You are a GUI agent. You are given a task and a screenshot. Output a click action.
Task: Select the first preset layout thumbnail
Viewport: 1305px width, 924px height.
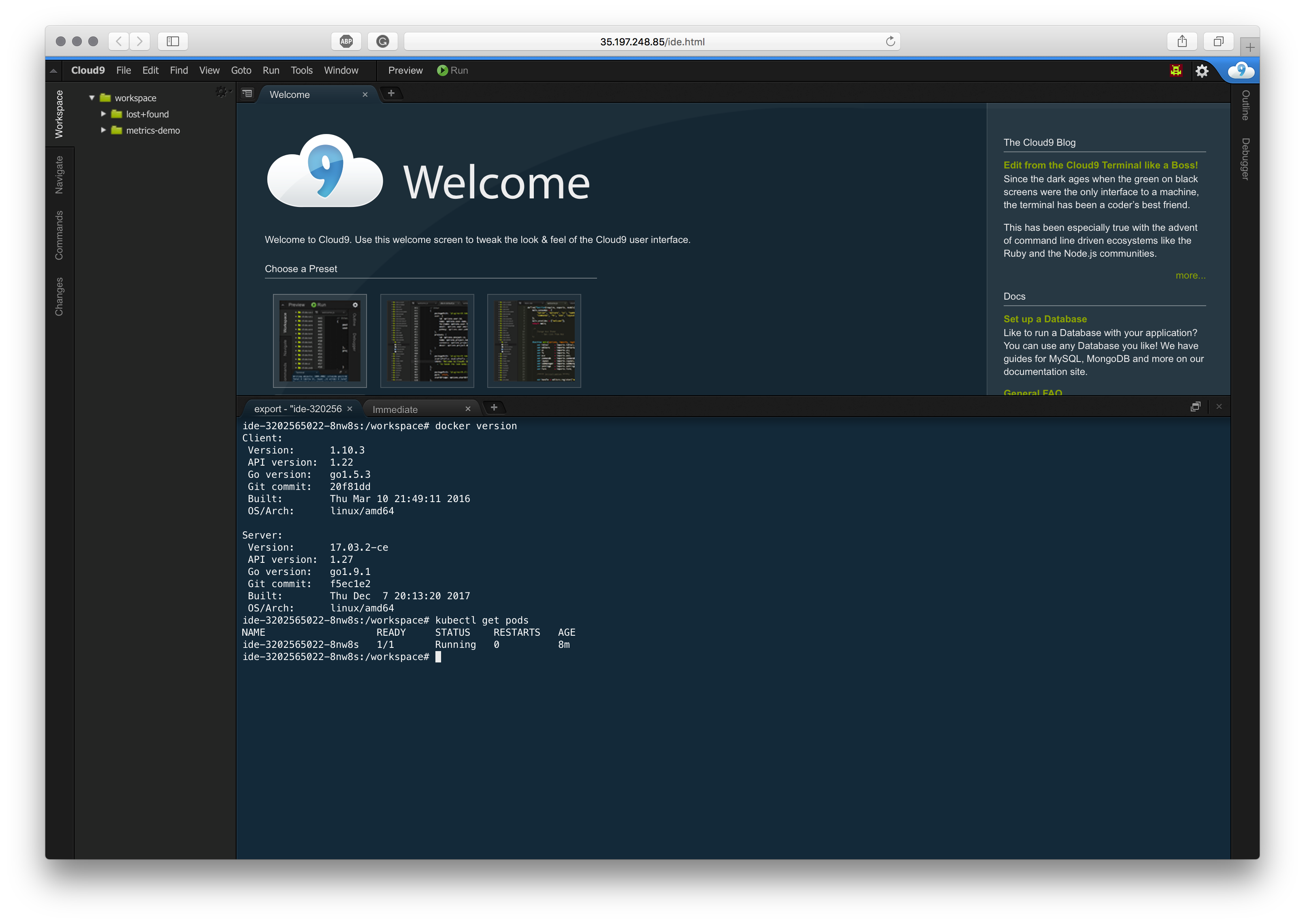point(319,340)
